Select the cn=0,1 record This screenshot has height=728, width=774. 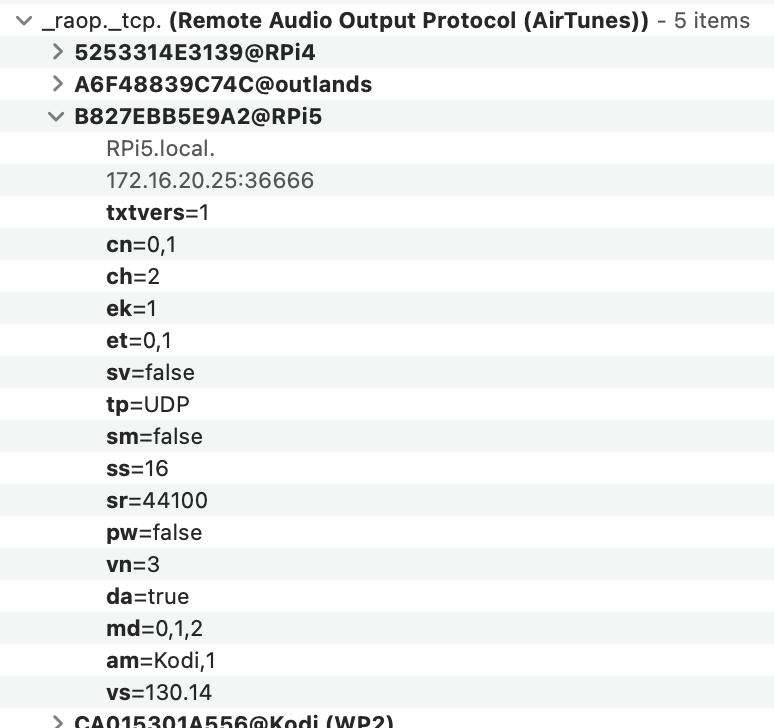(387, 244)
